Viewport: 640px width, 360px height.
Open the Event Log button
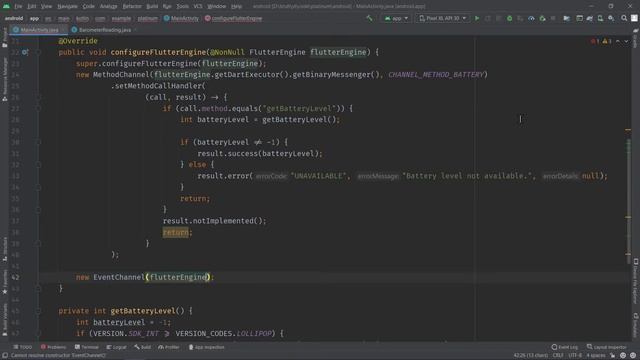pyautogui.click(x=564, y=347)
